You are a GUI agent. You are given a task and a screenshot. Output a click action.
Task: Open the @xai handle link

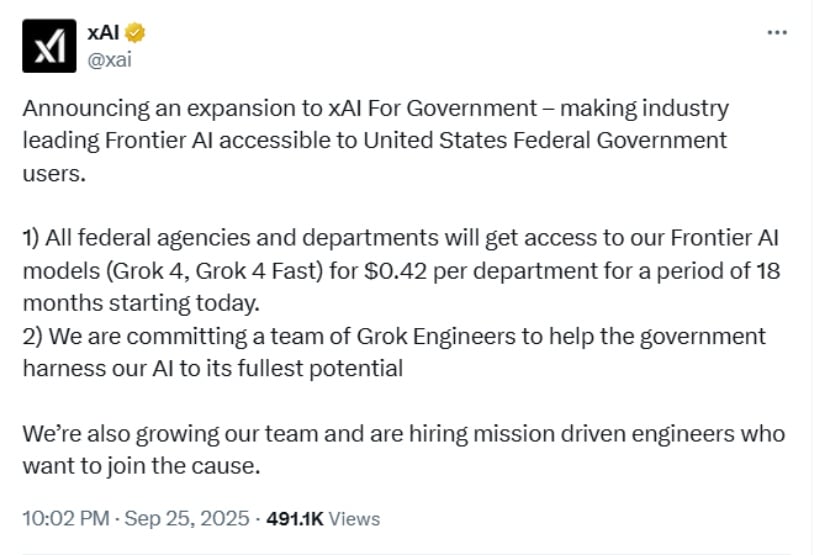109,60
